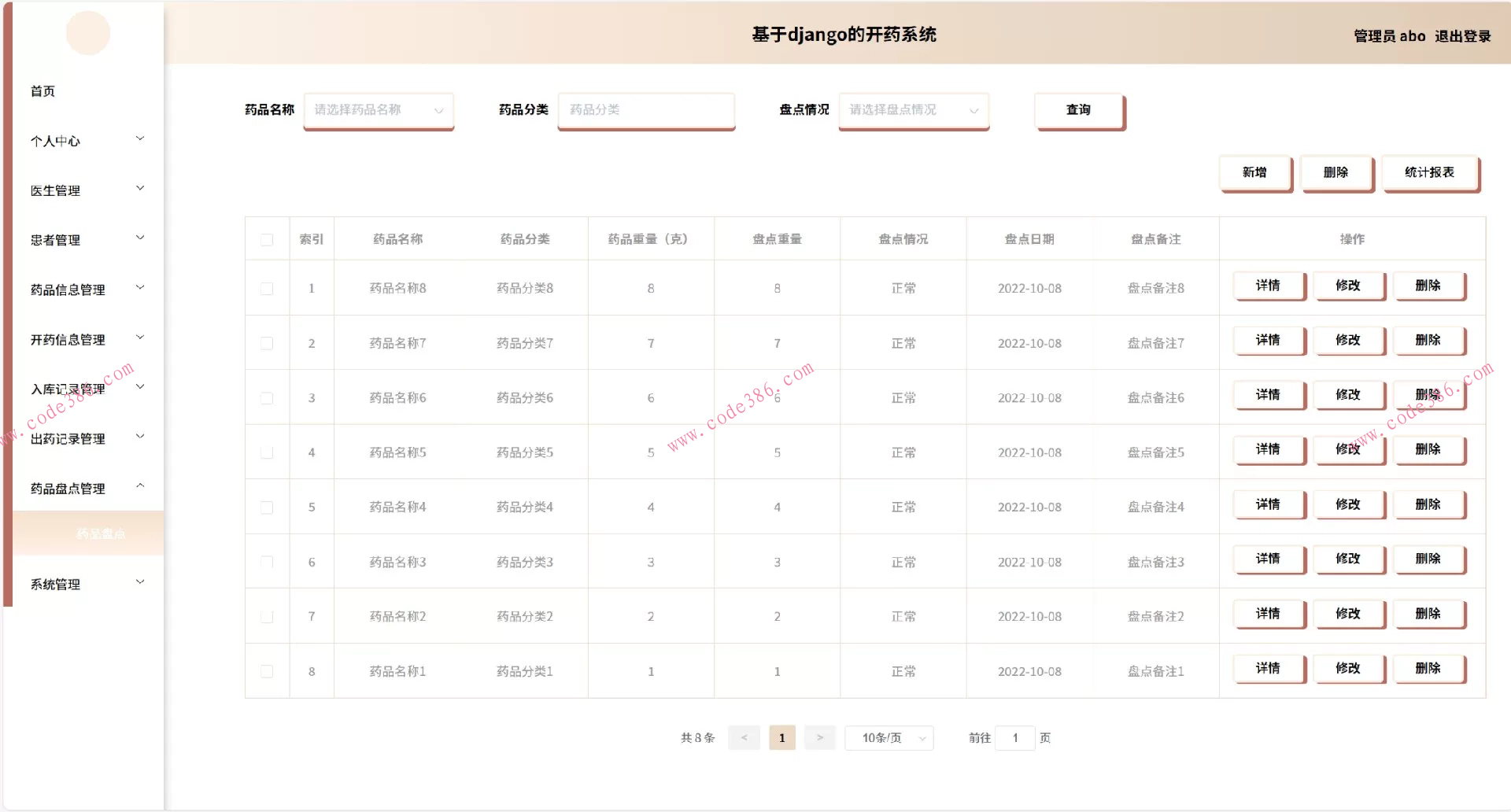Select row 1 checkbox for 药品名称8

[x=267, y=288]
